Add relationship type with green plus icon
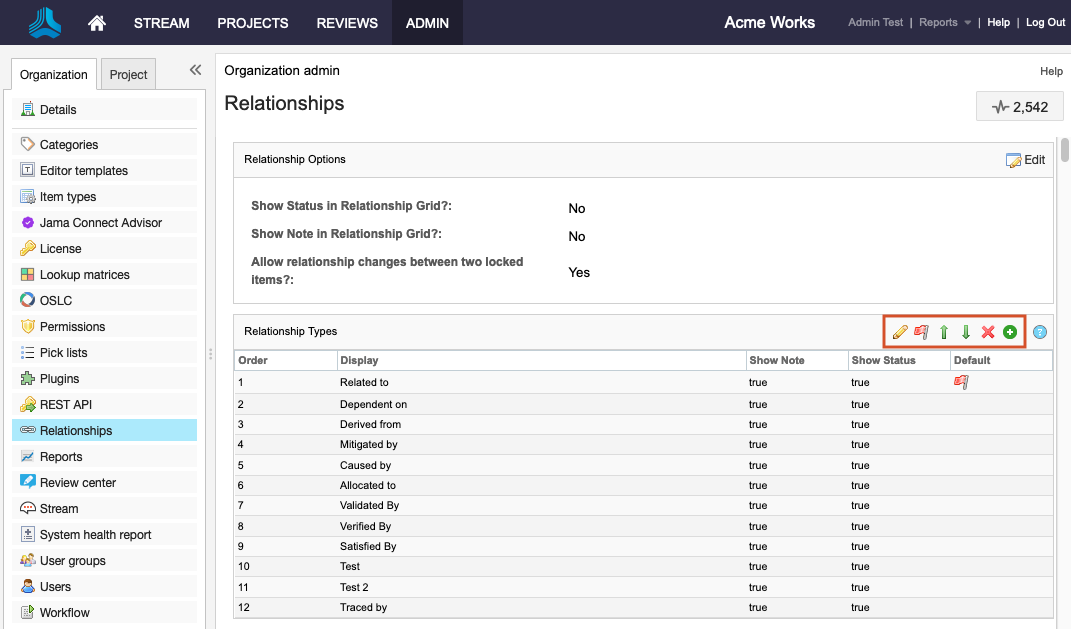Screen dimensions: 1071x629 1010,332
